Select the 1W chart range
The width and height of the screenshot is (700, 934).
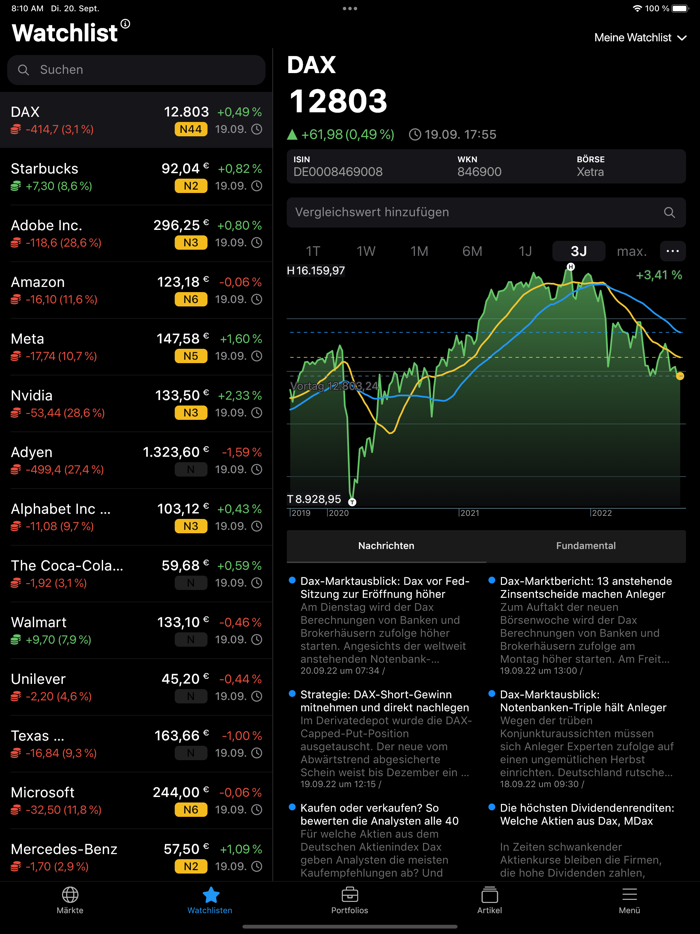tap(366, 251)
